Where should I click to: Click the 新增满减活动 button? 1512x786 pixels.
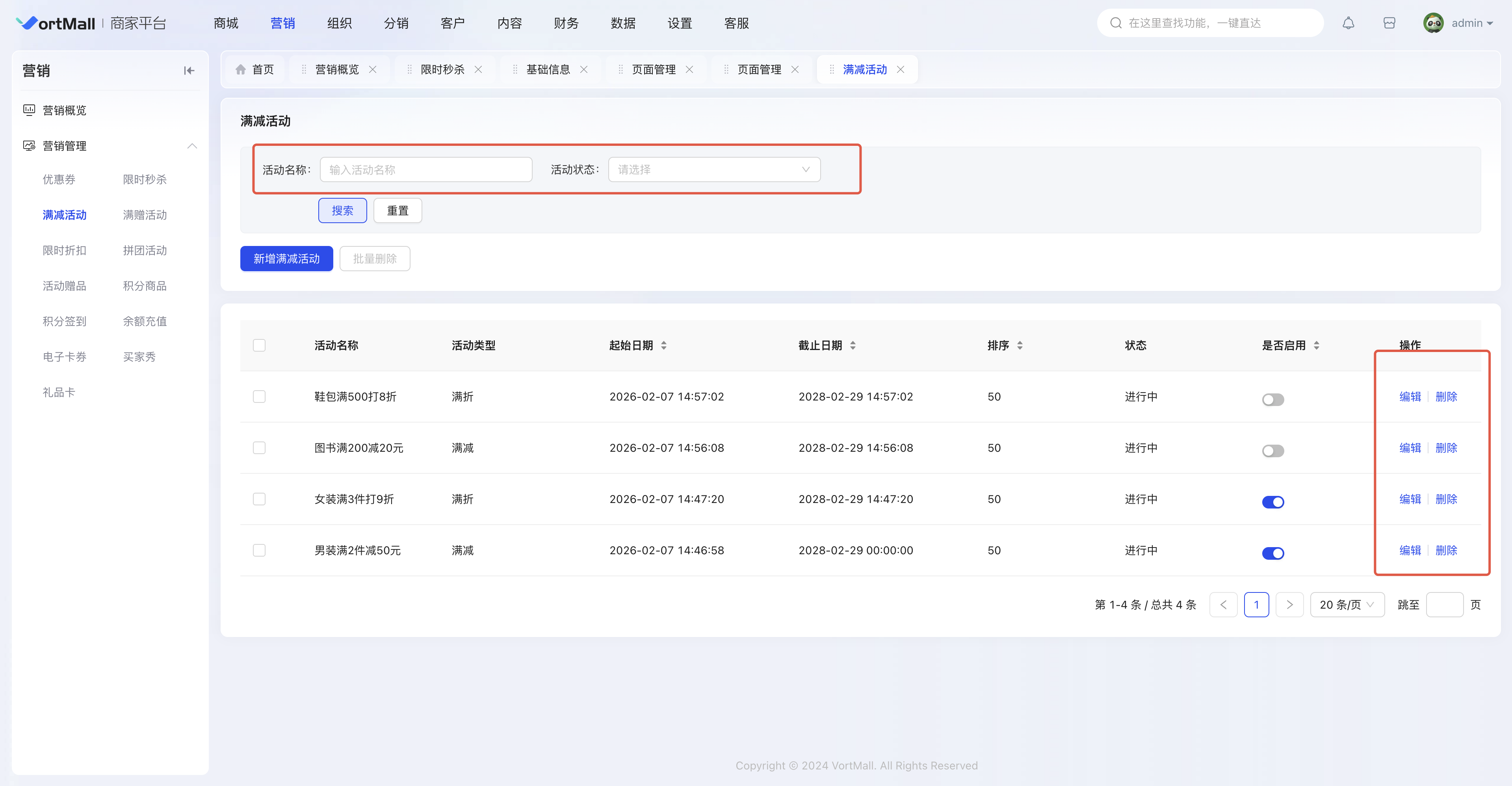tap(286, 259)
